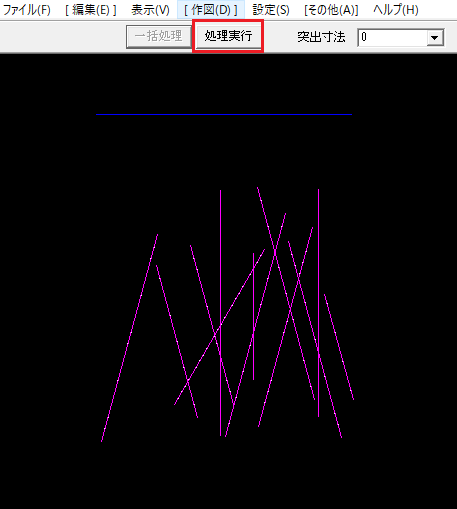Screen dimensions: 457x509
Task: Select the rightmost short magenta diagonal line
Action: 339,347
